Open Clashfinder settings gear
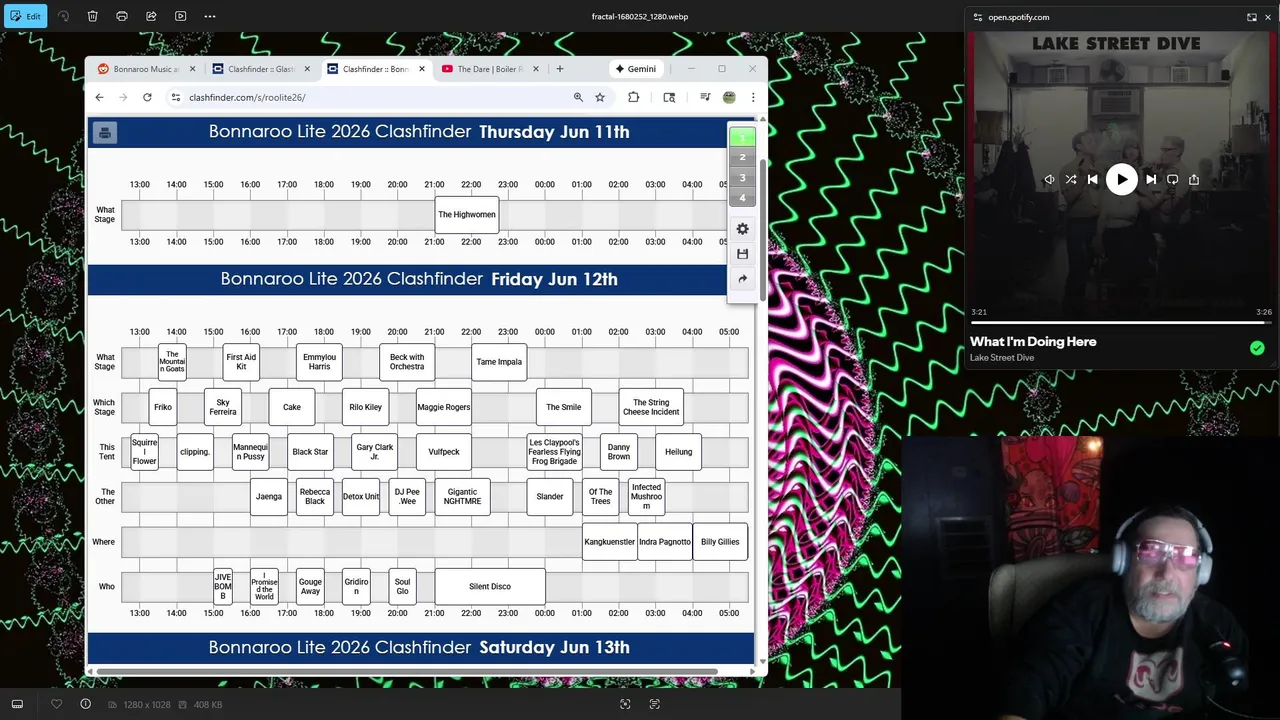Viewport: 1280px width, 720px height. [x=742, y=229]
